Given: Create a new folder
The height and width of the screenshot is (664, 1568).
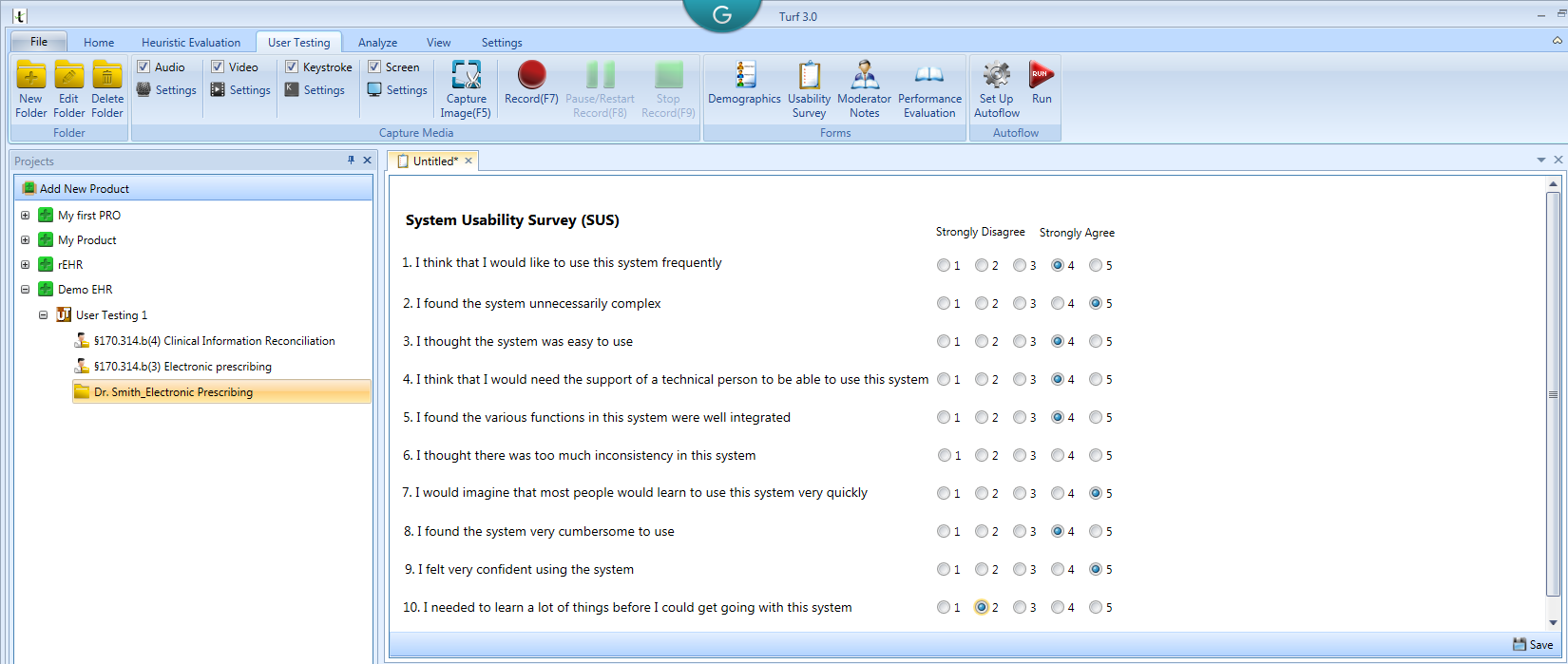Looking at the screenshot, I should click(30, 88).
